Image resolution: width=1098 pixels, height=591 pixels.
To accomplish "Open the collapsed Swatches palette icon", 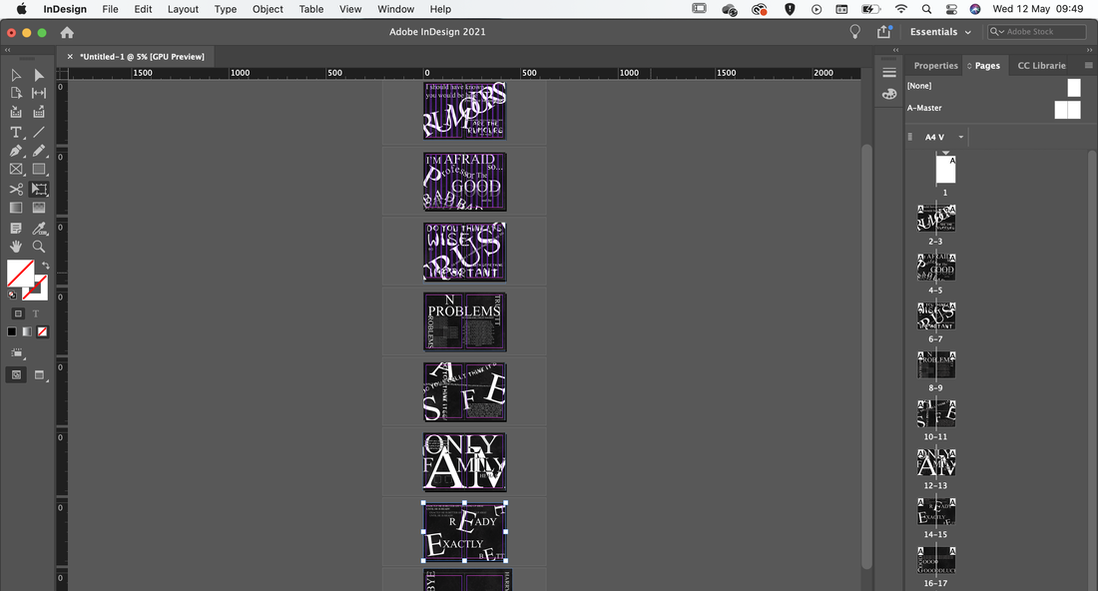I will [x=889, y=94].
